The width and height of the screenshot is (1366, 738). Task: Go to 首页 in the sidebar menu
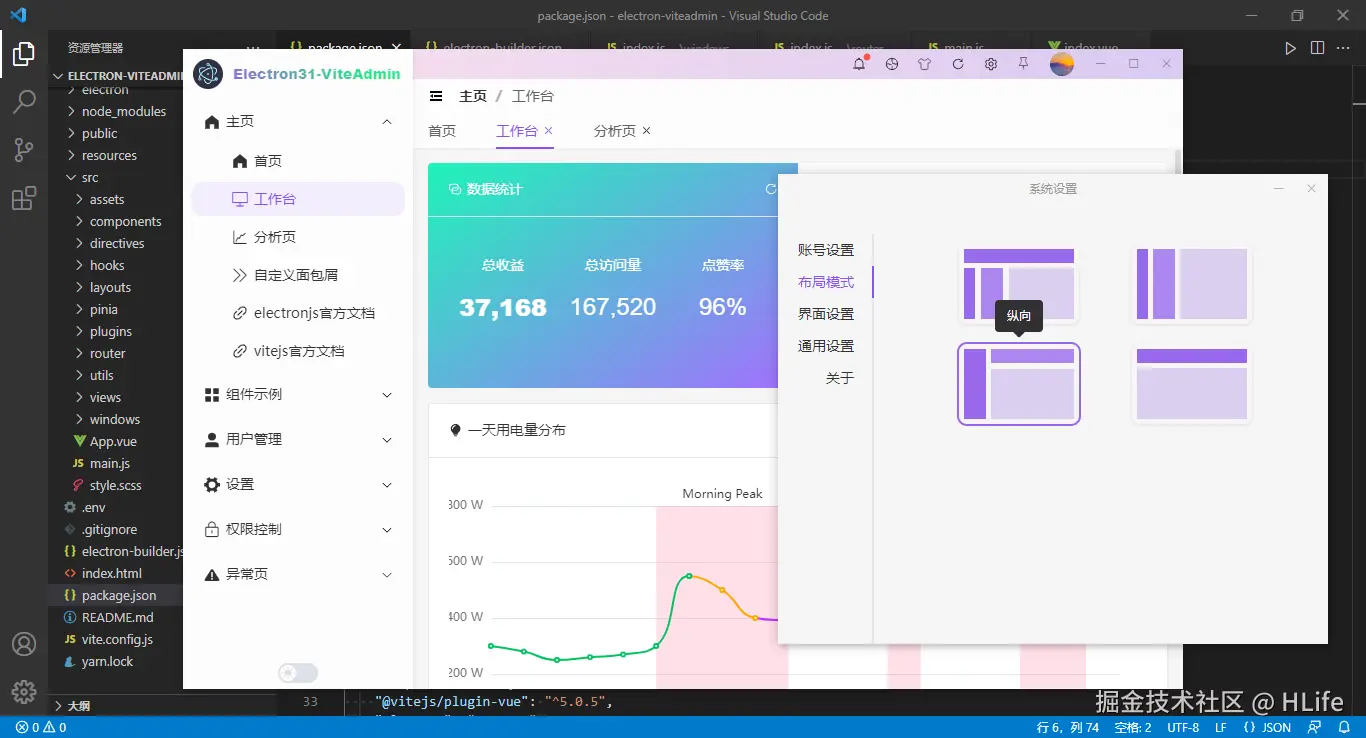pos(298,161)
